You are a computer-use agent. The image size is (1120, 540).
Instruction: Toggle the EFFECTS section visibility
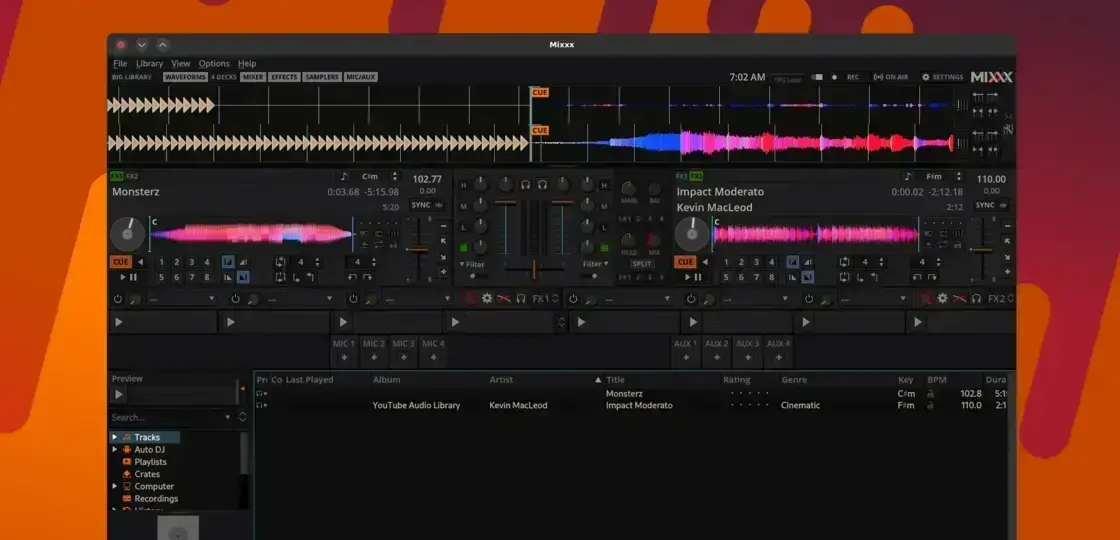(284, 77)
